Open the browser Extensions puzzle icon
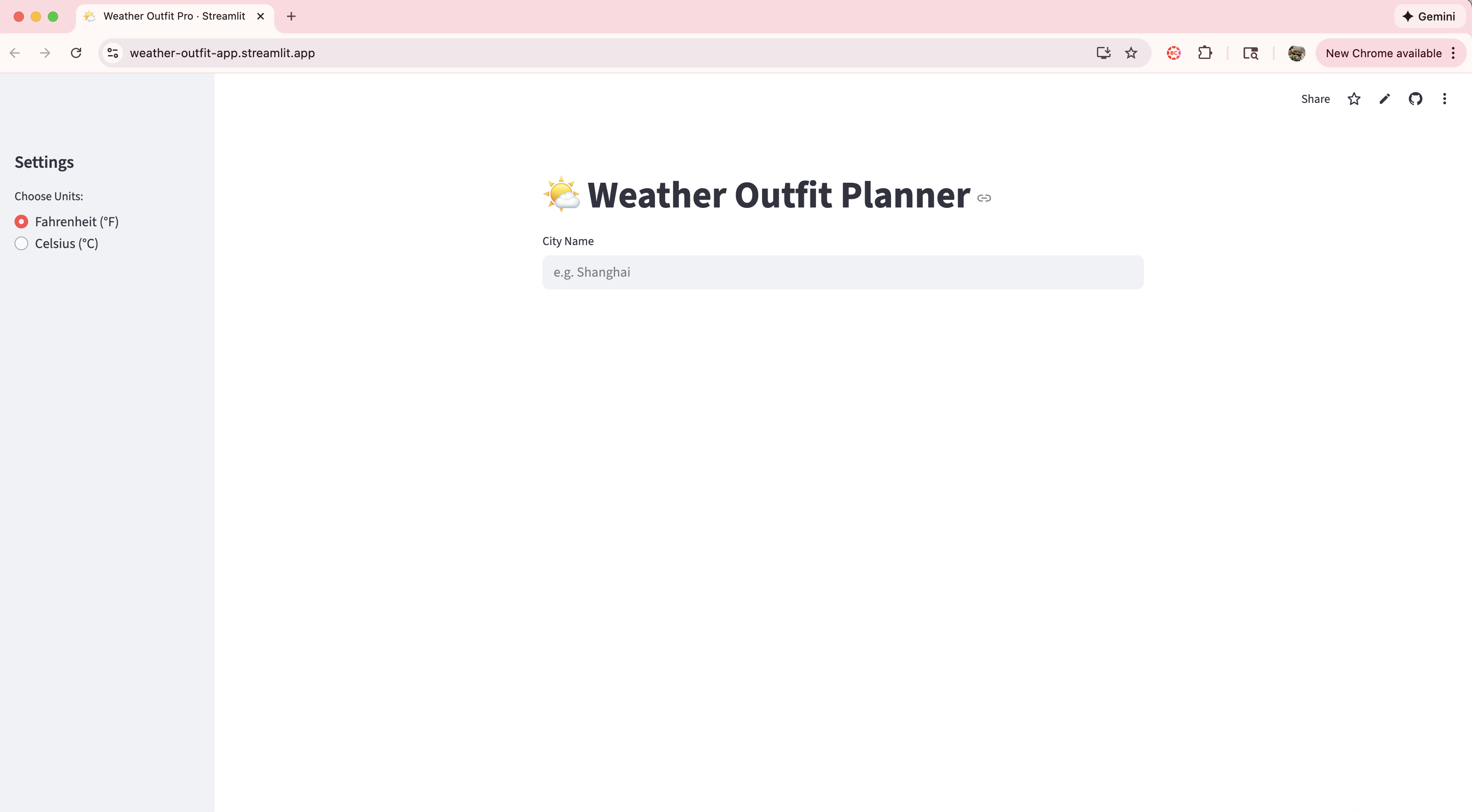 1206,53
